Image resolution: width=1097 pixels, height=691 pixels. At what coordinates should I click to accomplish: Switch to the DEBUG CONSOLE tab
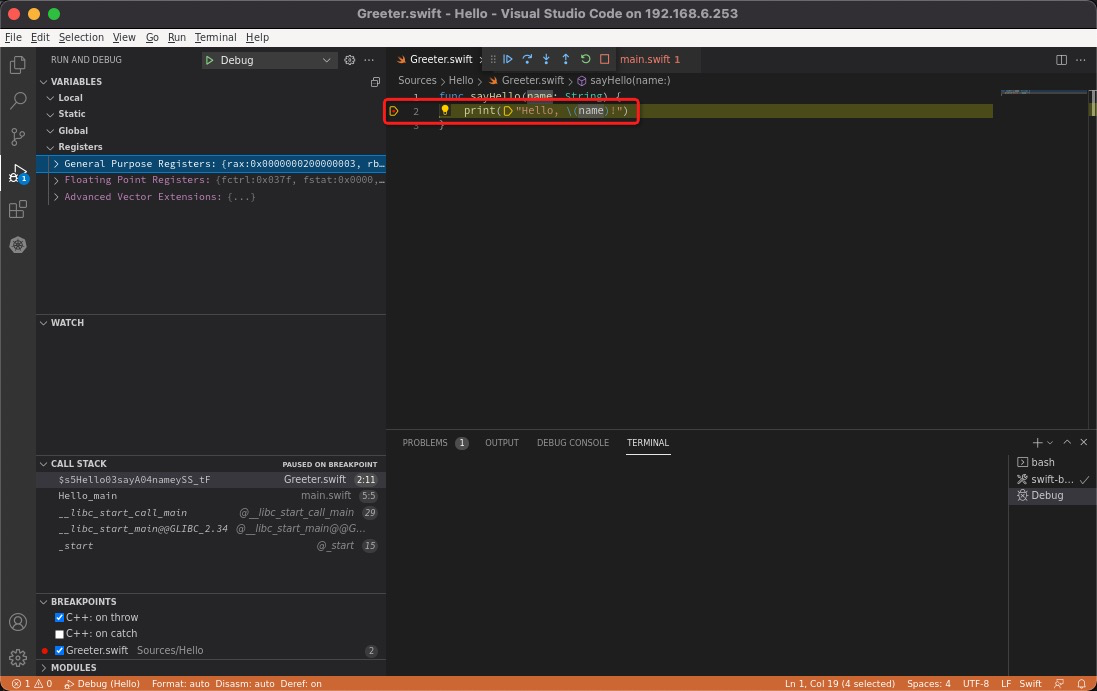click(573, 443)
